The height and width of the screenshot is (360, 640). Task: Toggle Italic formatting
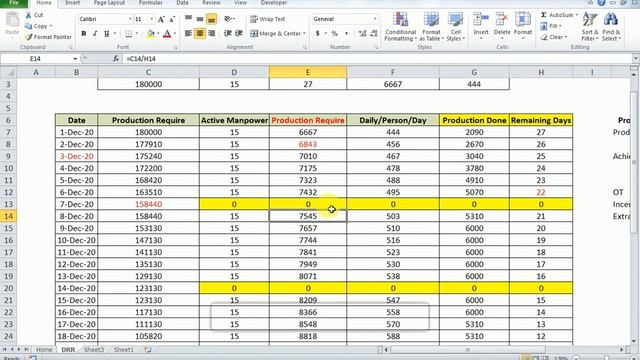point(95,33)
